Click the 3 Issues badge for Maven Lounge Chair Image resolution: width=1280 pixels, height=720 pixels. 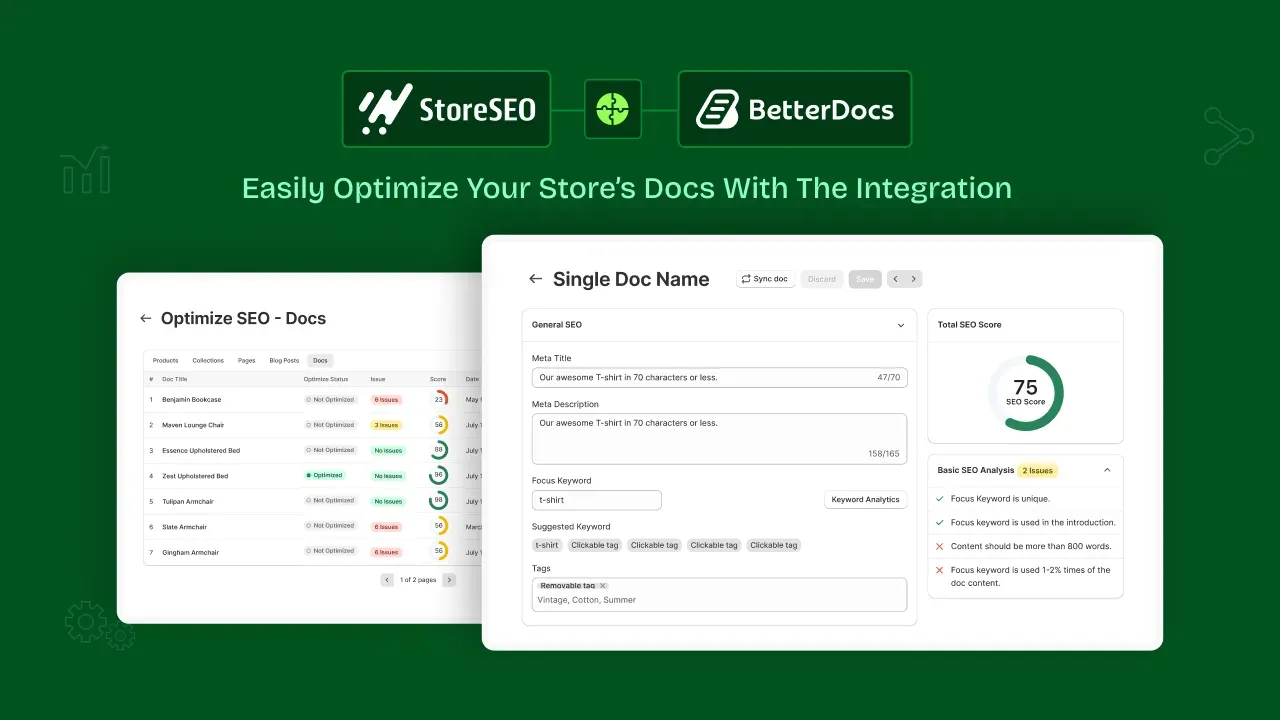[x=386, y=425]
